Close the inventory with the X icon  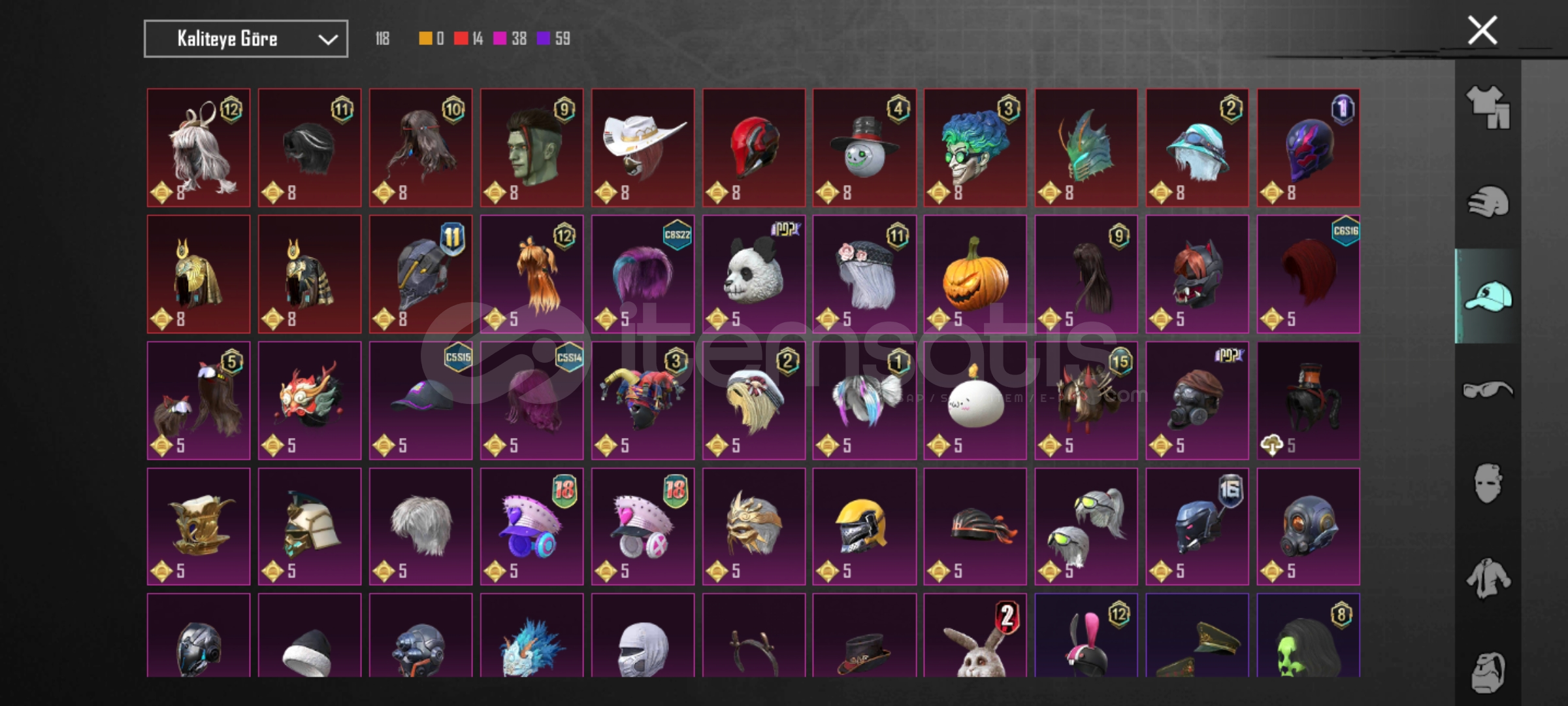click(x=1482, y=30)
